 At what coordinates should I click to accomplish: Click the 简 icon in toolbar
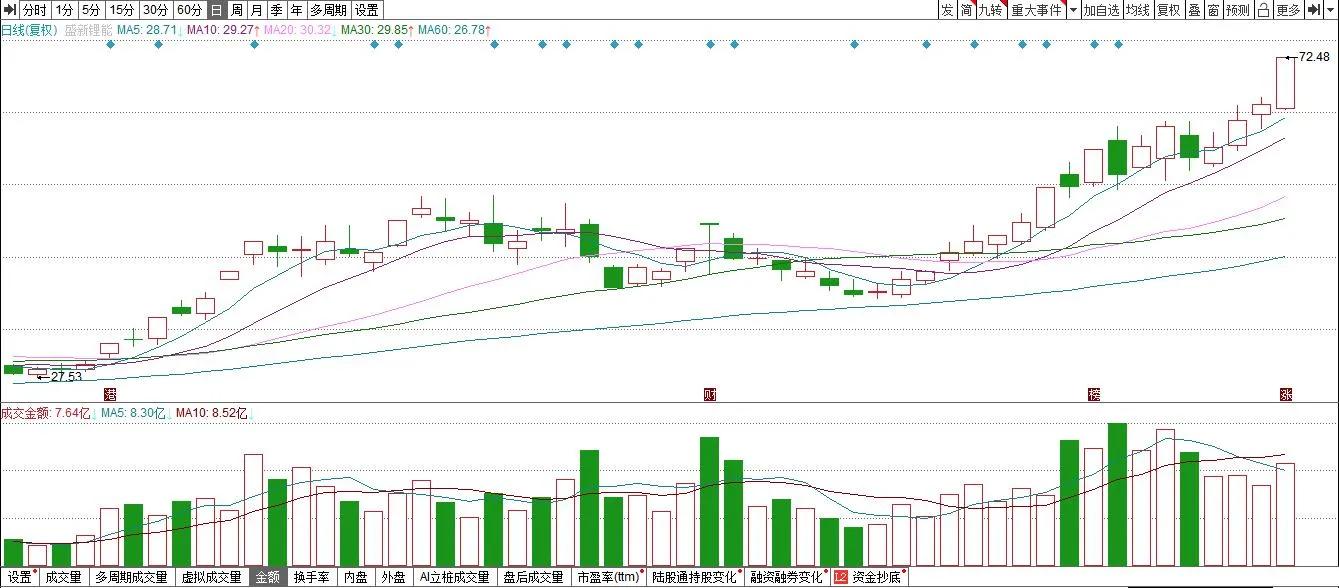coord(966,10)
